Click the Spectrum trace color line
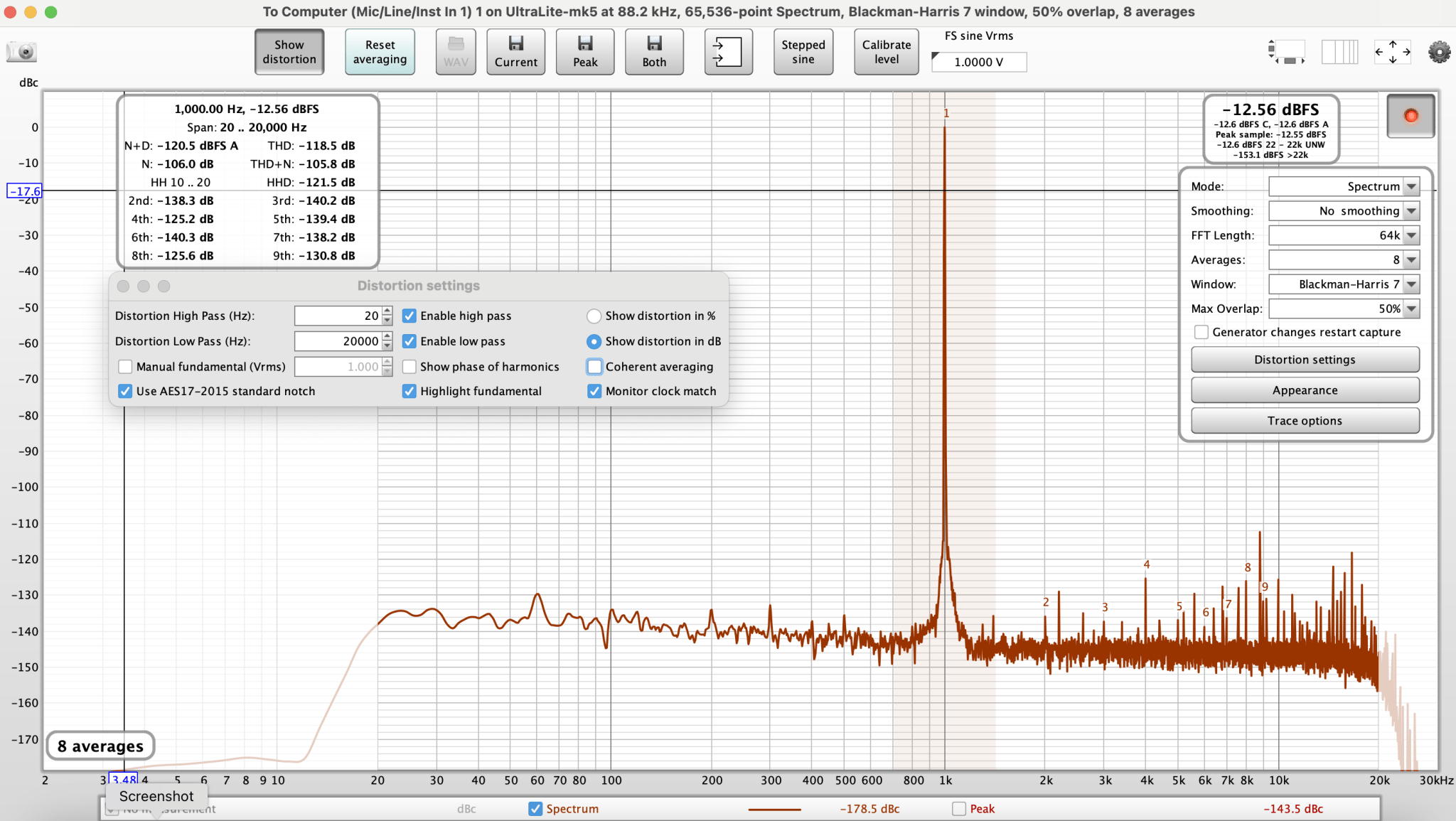 coord(774,809)
